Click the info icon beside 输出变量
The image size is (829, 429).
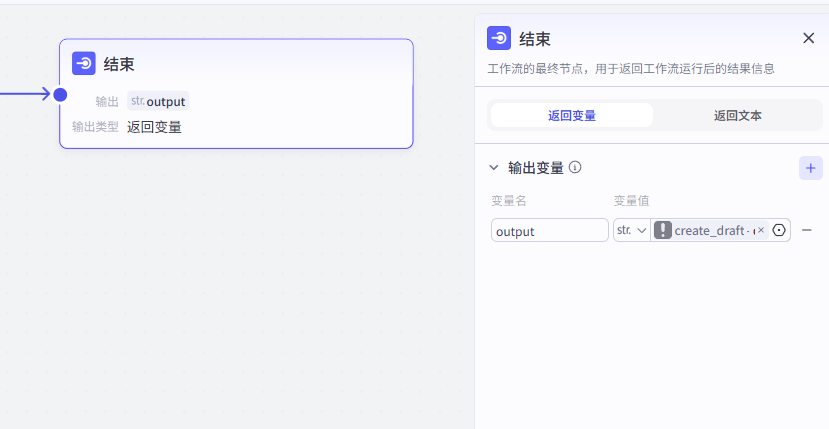[x=576, y=168]
